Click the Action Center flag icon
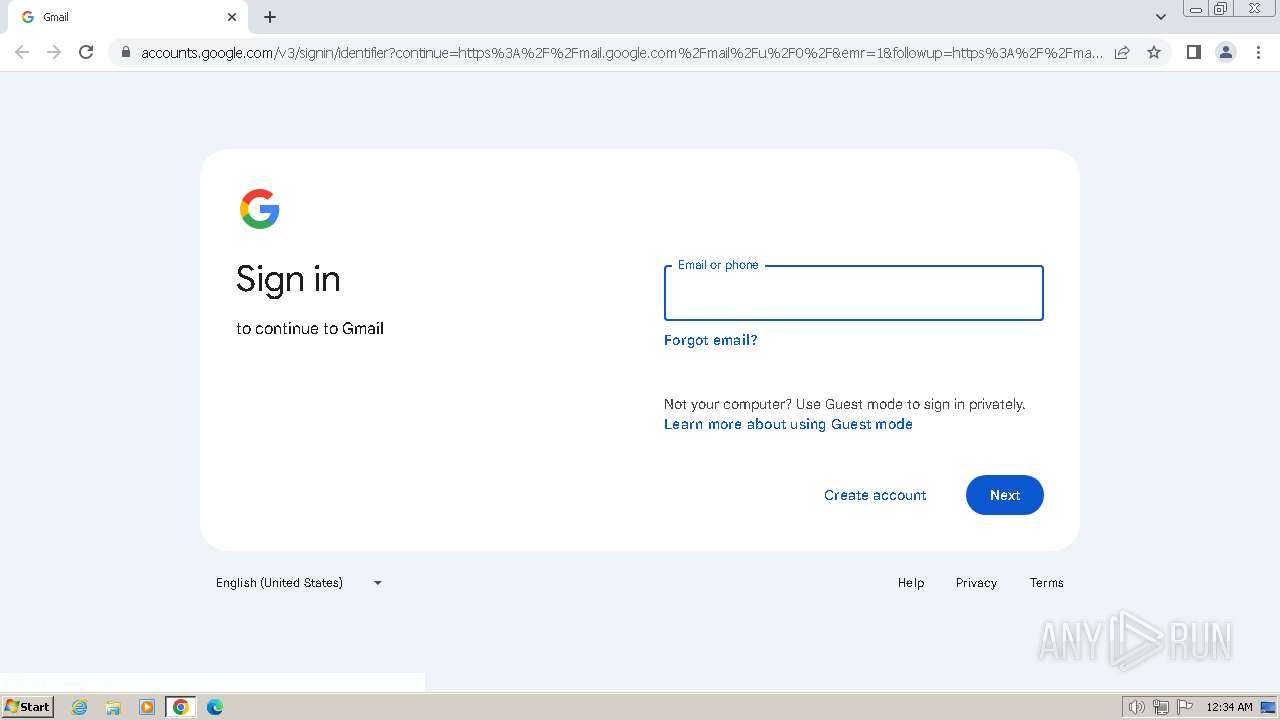Image resolution: width=1280 pixels, height=720 pixels. pos(1185,707)
